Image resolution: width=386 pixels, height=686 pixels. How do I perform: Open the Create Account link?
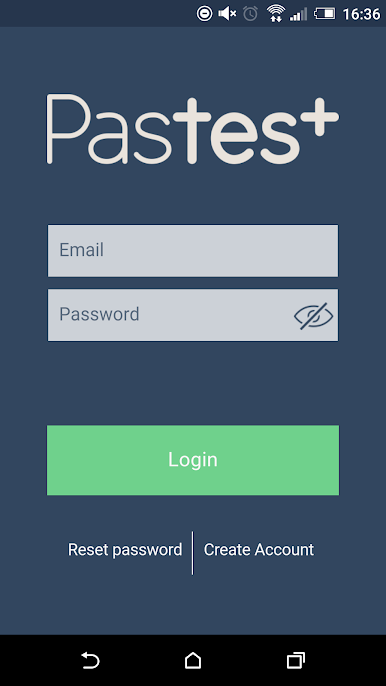click(x=259, y=550)
